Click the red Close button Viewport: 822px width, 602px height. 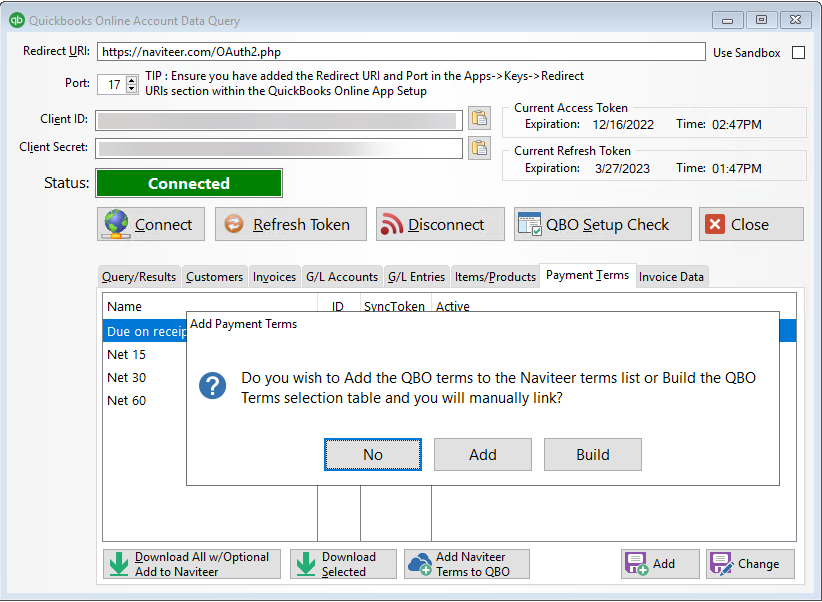751,224
